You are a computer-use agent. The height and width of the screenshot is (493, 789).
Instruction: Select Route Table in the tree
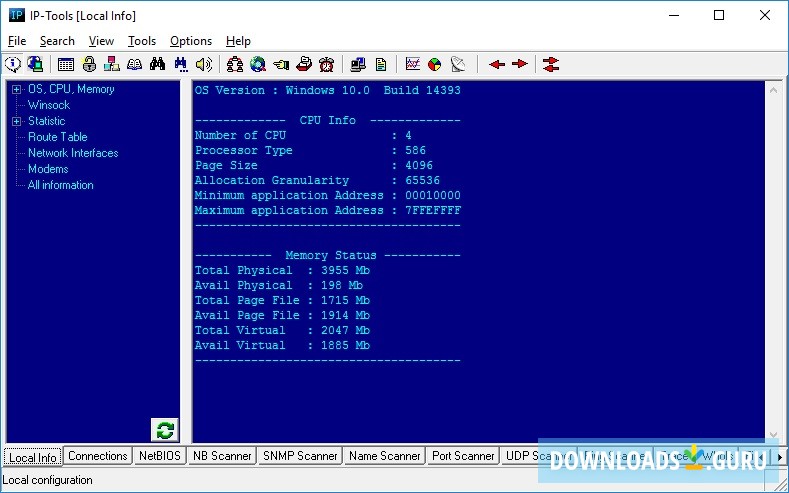57,137
